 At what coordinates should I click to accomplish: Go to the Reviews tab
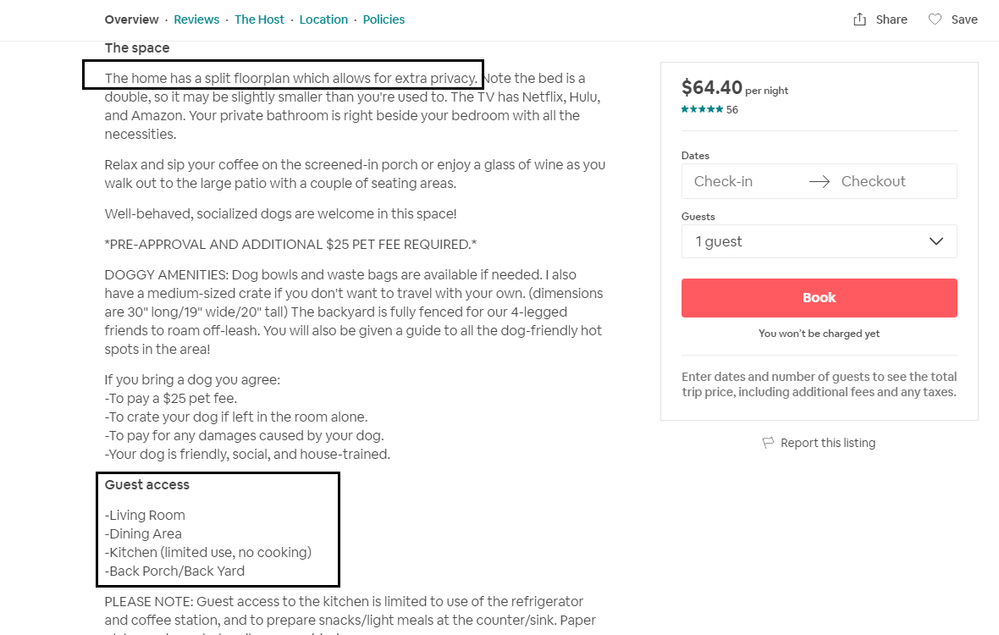(196, 19)
